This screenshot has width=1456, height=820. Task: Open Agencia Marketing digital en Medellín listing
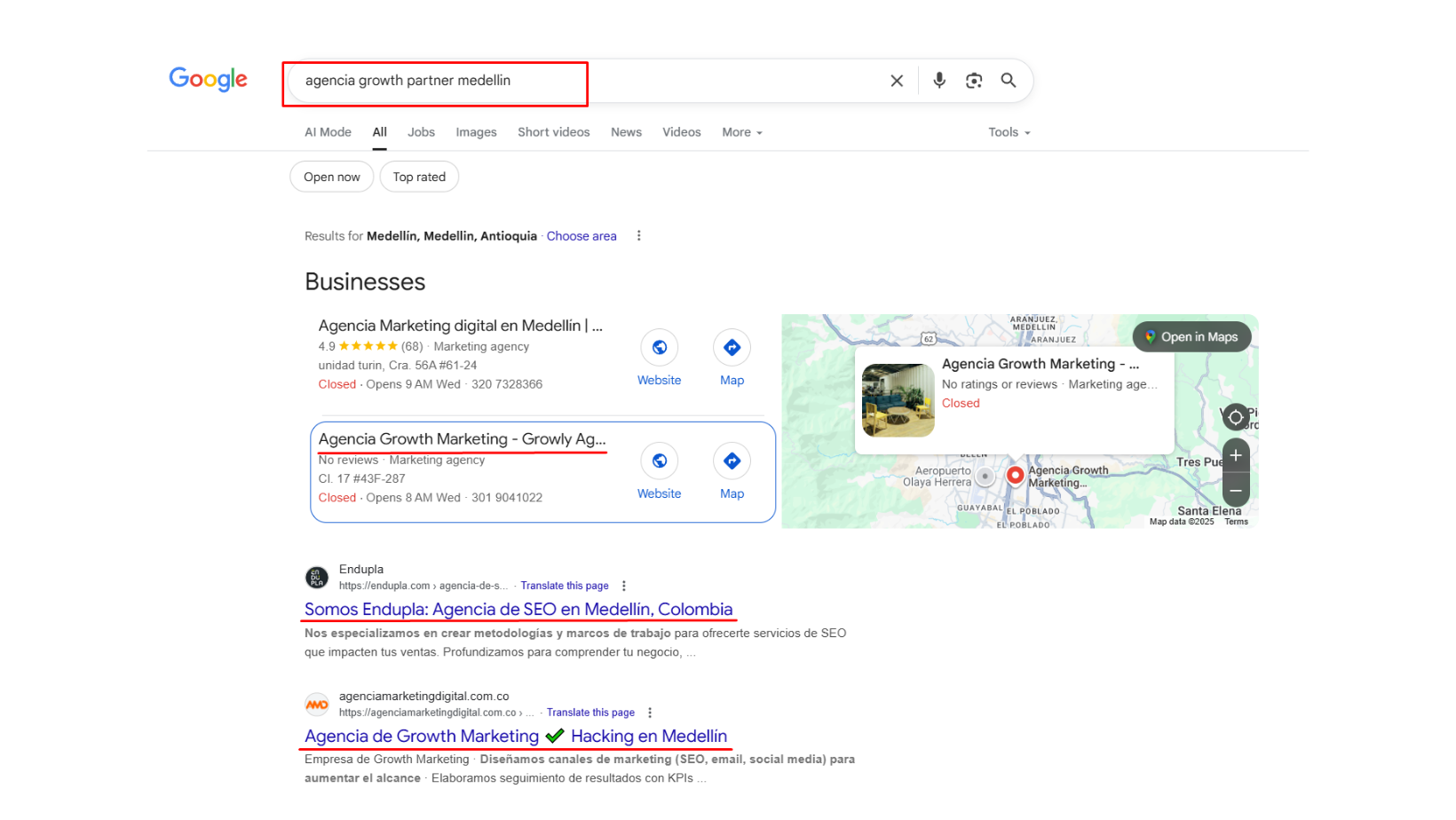[461, 326]
